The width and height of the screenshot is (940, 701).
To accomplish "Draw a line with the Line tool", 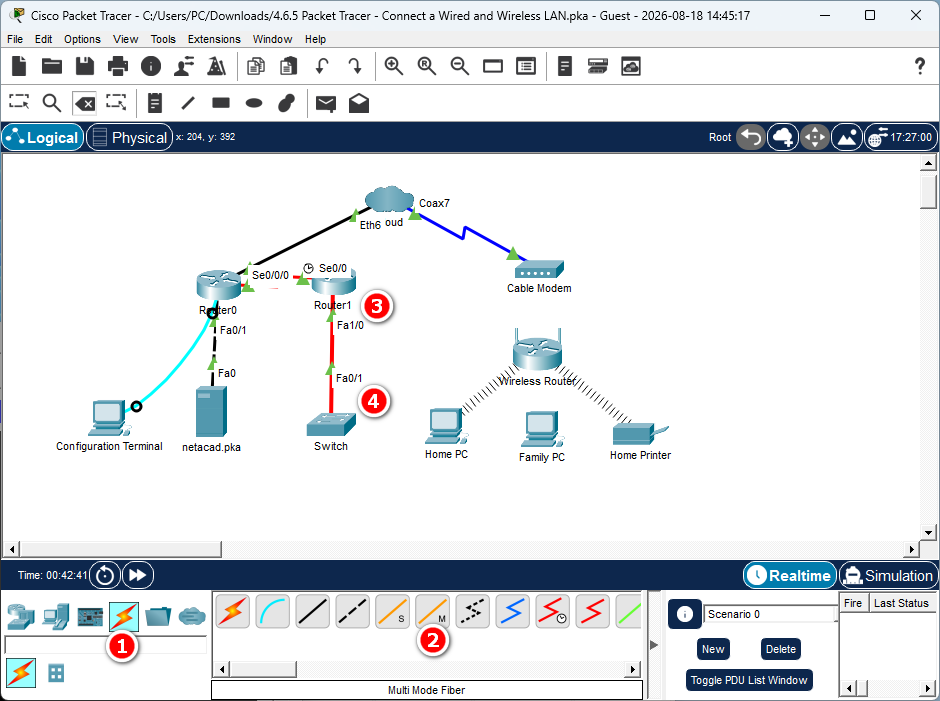I will 188,103.
